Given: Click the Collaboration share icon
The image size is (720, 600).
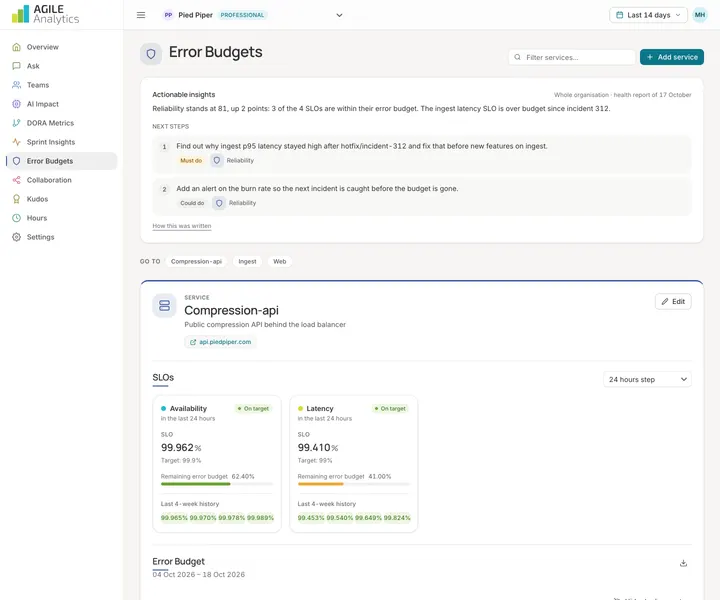Looking at the screenshot, I should pos(17,180).
